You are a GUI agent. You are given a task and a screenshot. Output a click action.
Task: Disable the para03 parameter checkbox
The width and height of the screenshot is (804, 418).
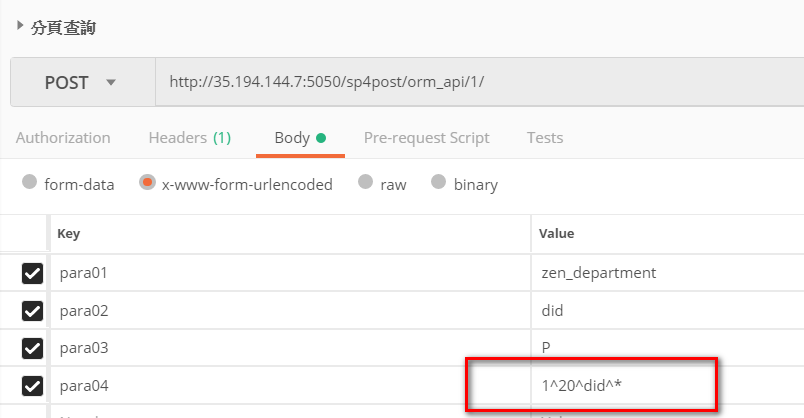32,348
